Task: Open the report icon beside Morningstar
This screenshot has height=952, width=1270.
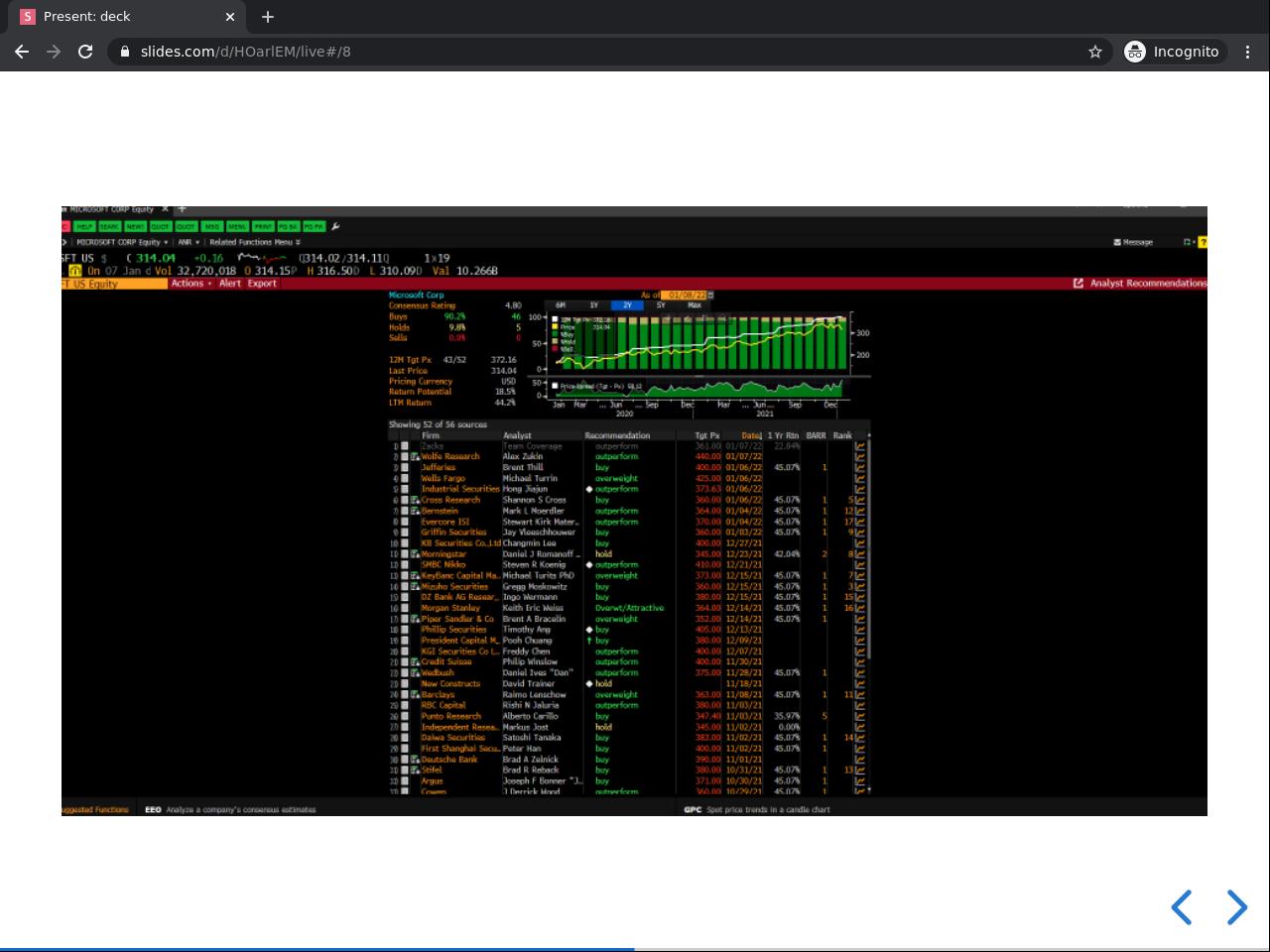Action: point(416,554)
